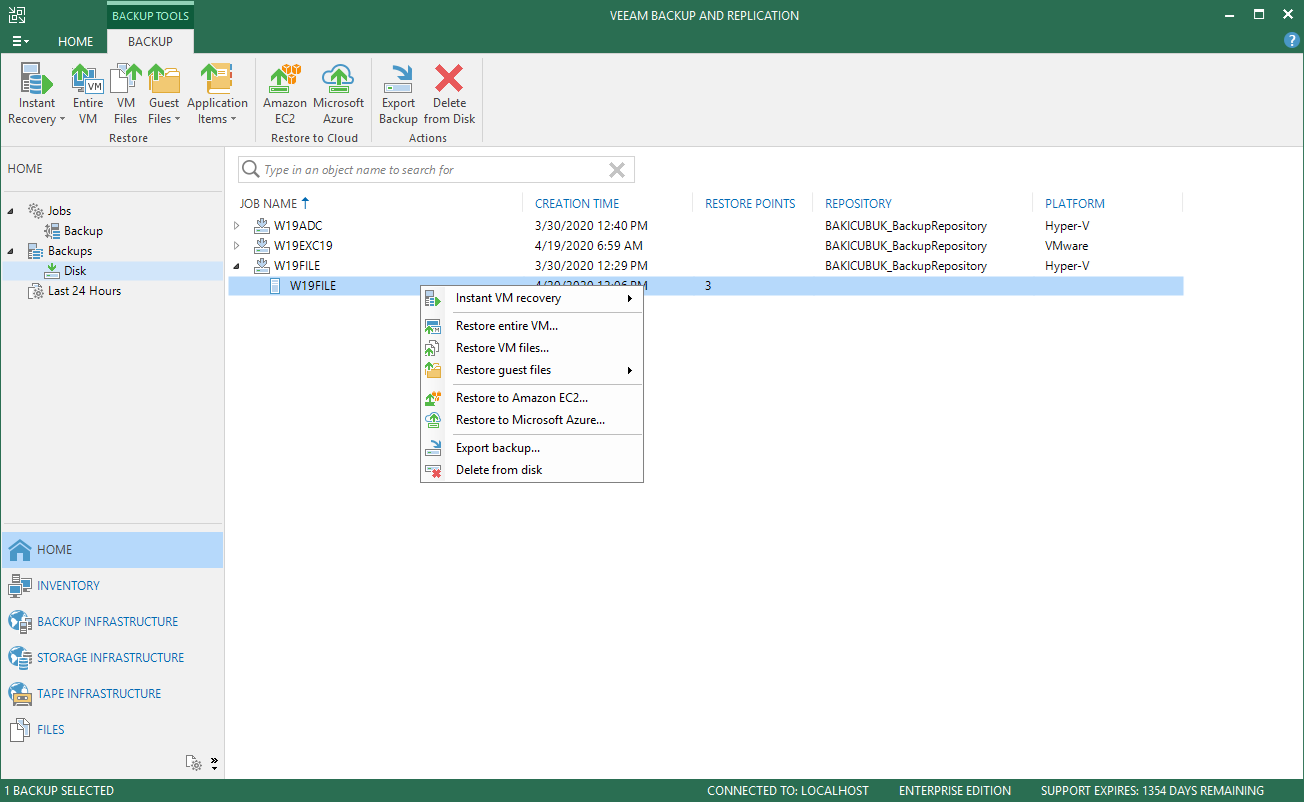This screenshot has width=1304, height=802.
Task: Clear search with the X icon
Action: tap(617, 170)
